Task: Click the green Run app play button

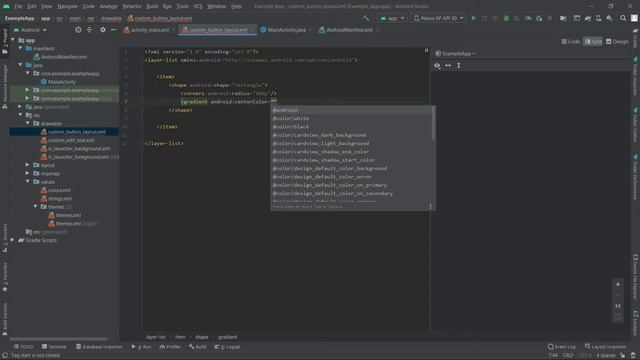Action: 474,18
